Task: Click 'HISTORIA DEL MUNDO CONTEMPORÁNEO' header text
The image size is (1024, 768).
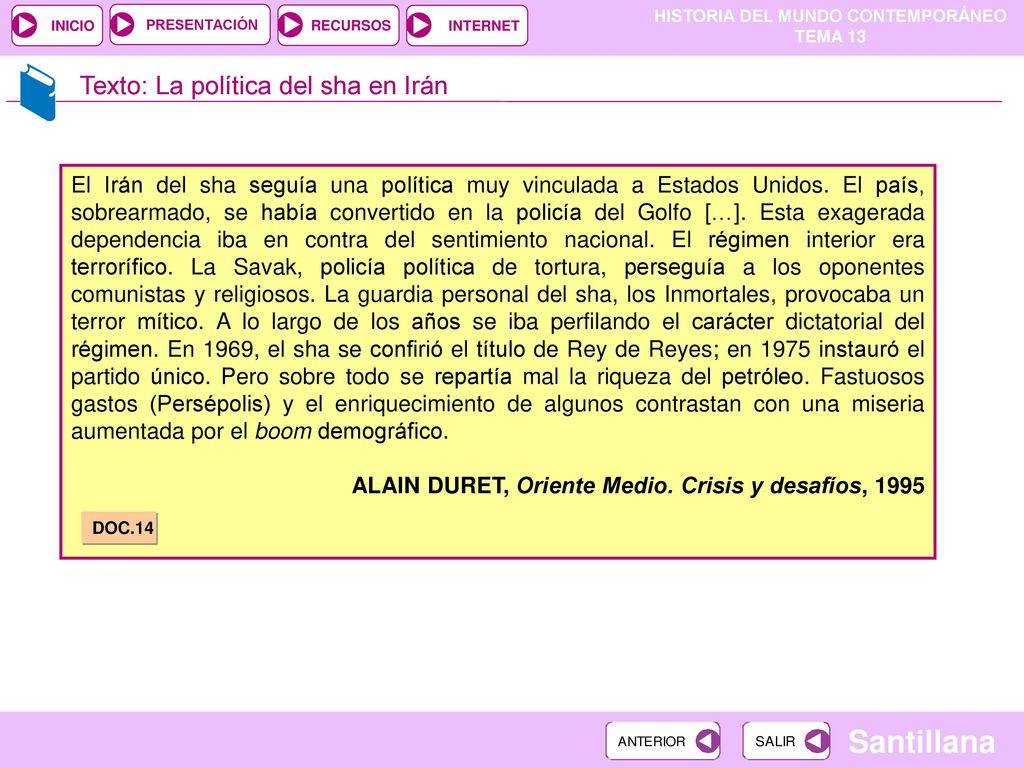Action: (830, 16)
